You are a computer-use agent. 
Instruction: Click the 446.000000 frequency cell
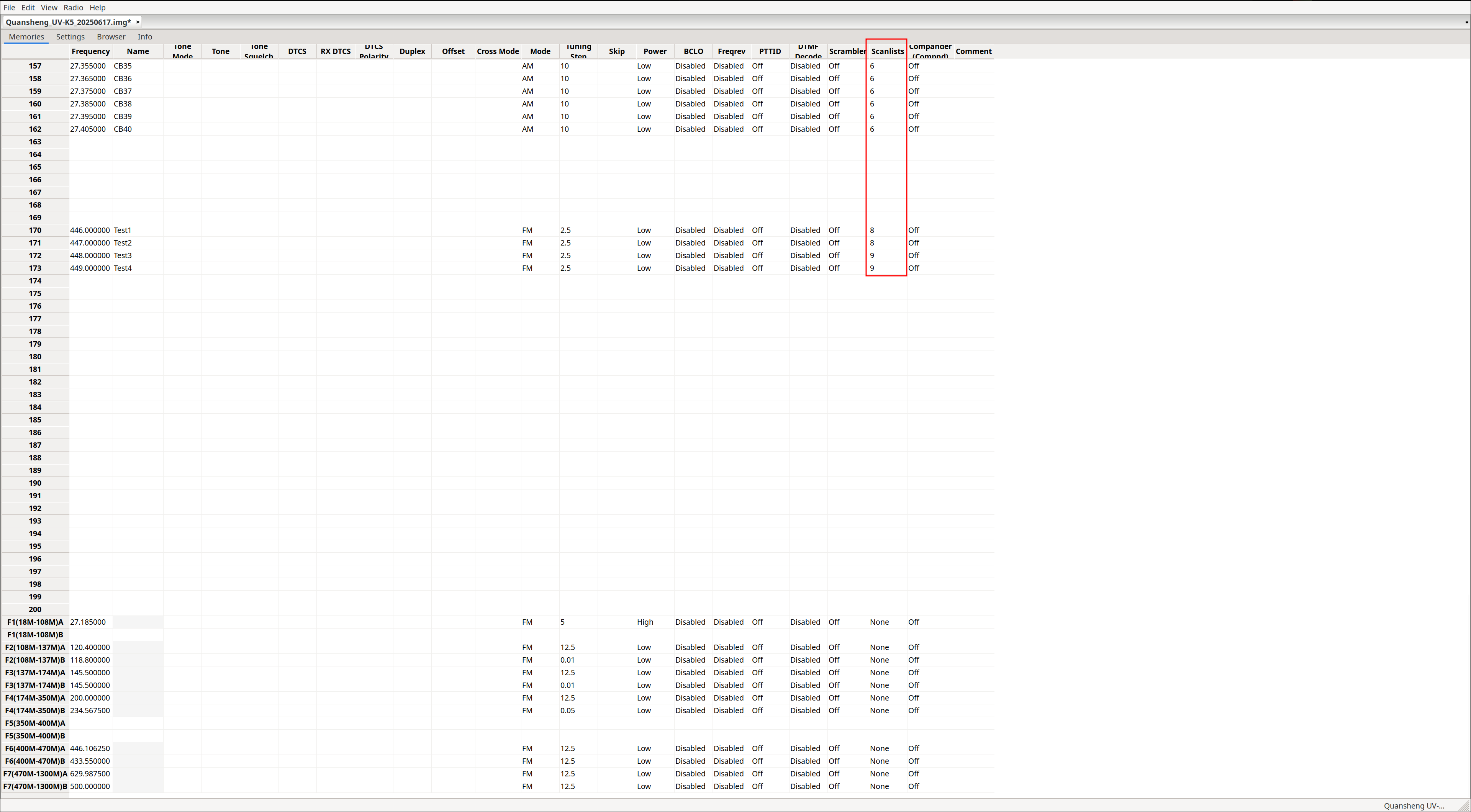click(x=90, y=230)
